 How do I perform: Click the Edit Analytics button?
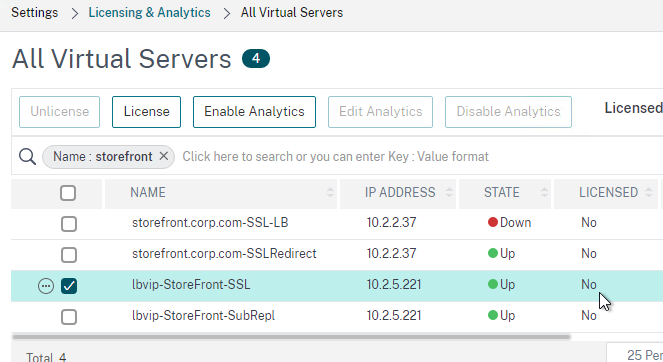tap(380, 112)
